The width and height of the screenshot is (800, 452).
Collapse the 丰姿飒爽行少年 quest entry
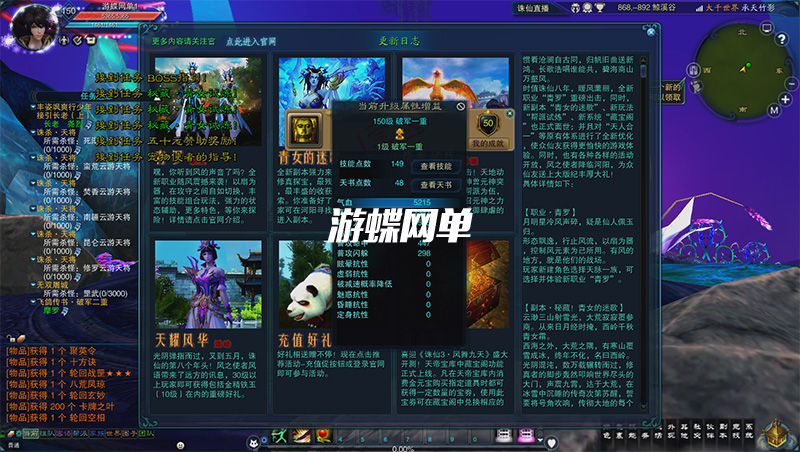pos(33,107)
